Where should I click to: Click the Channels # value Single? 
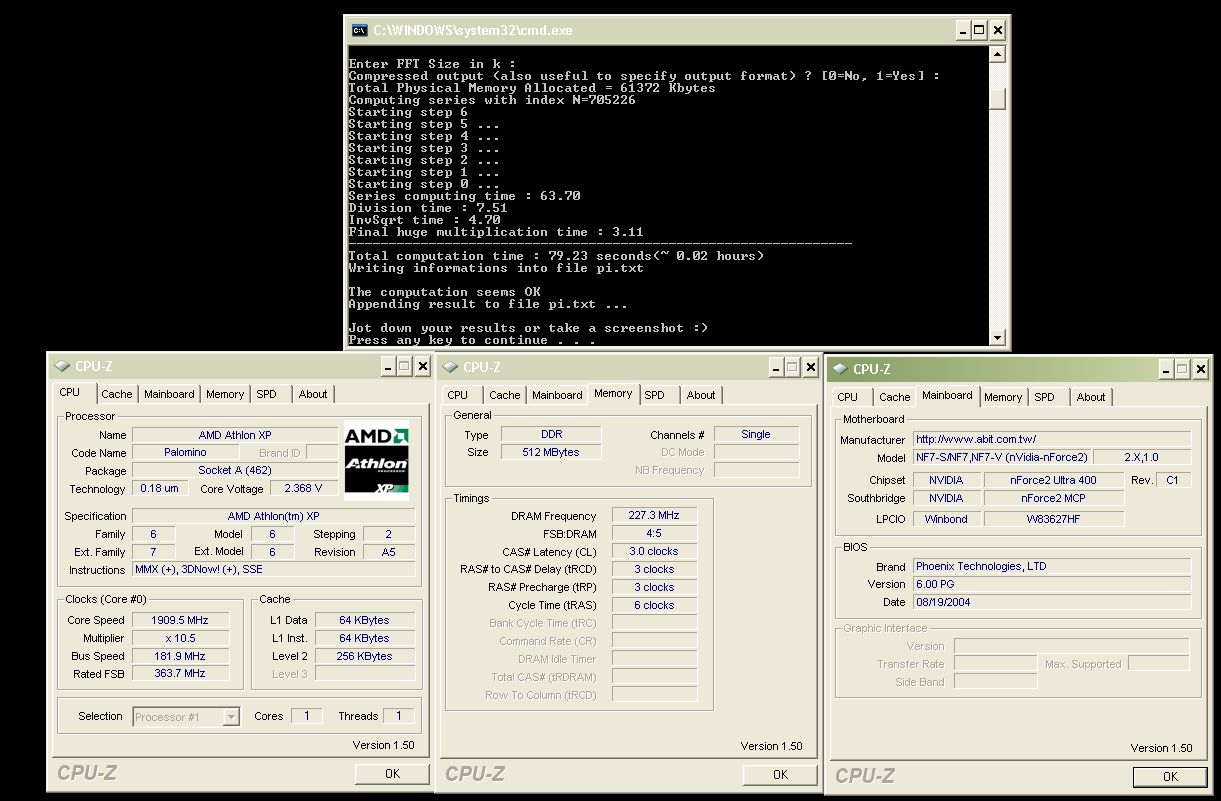point(756,434)
